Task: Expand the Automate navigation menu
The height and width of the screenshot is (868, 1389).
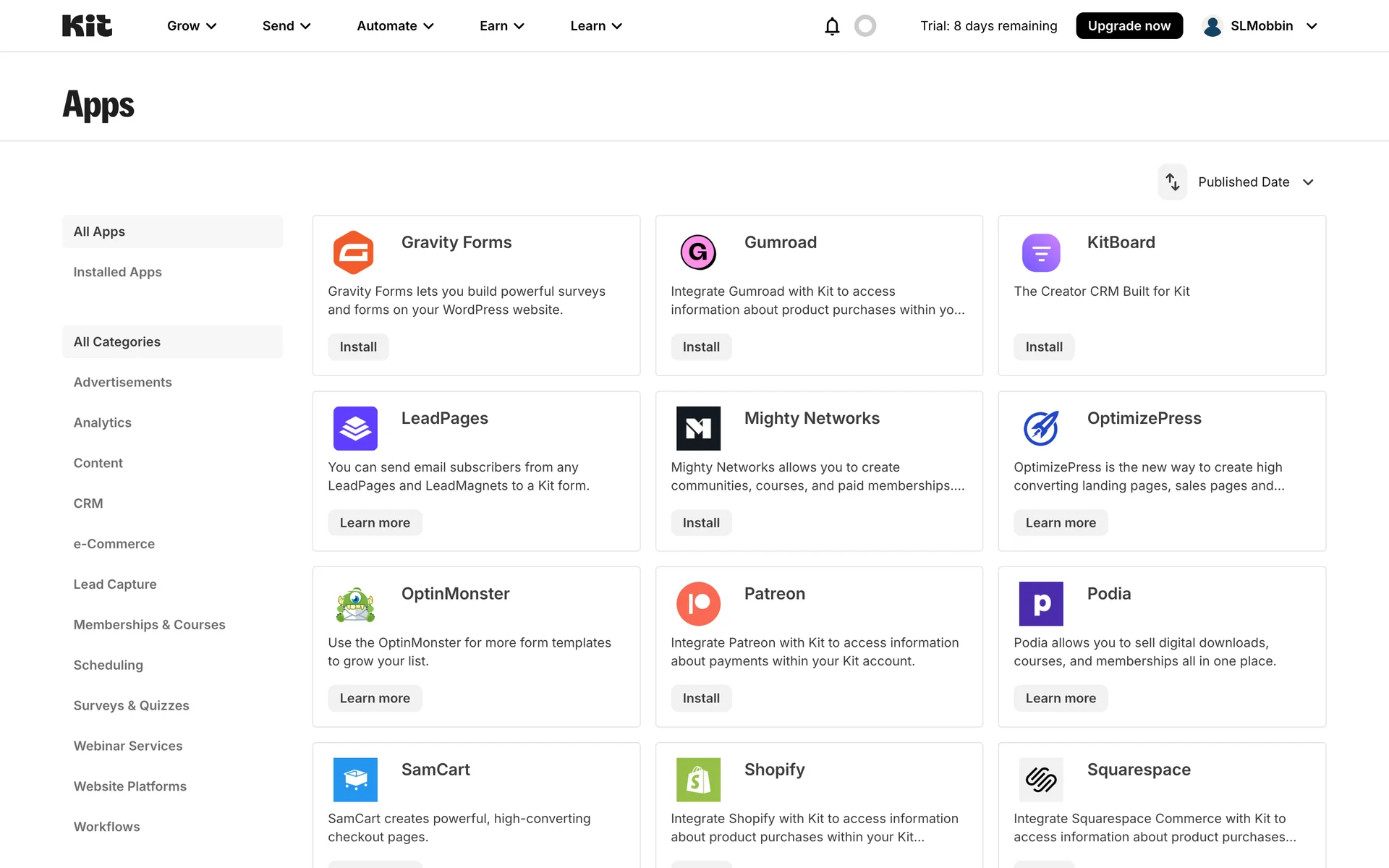Action: (x=395, y=26)
